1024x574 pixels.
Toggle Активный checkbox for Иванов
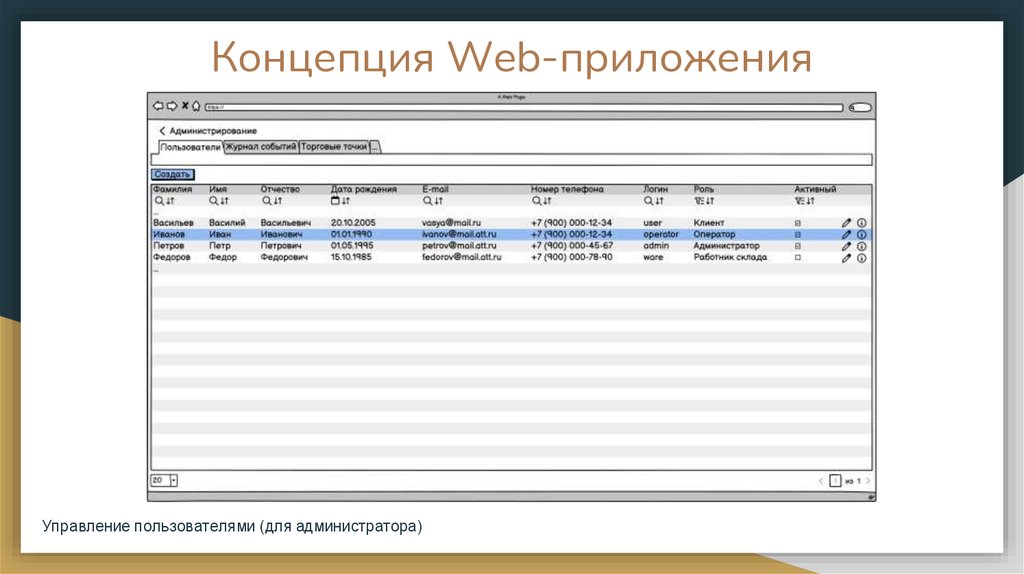(797, 234)
